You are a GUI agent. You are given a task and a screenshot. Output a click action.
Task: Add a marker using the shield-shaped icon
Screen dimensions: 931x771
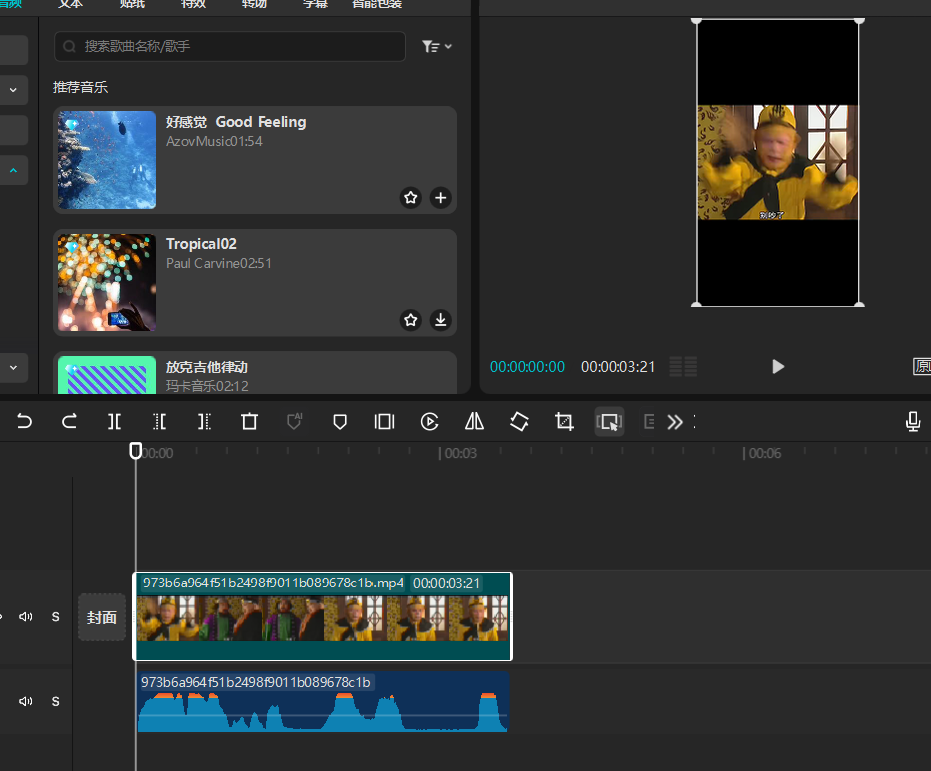click(339, 422)
